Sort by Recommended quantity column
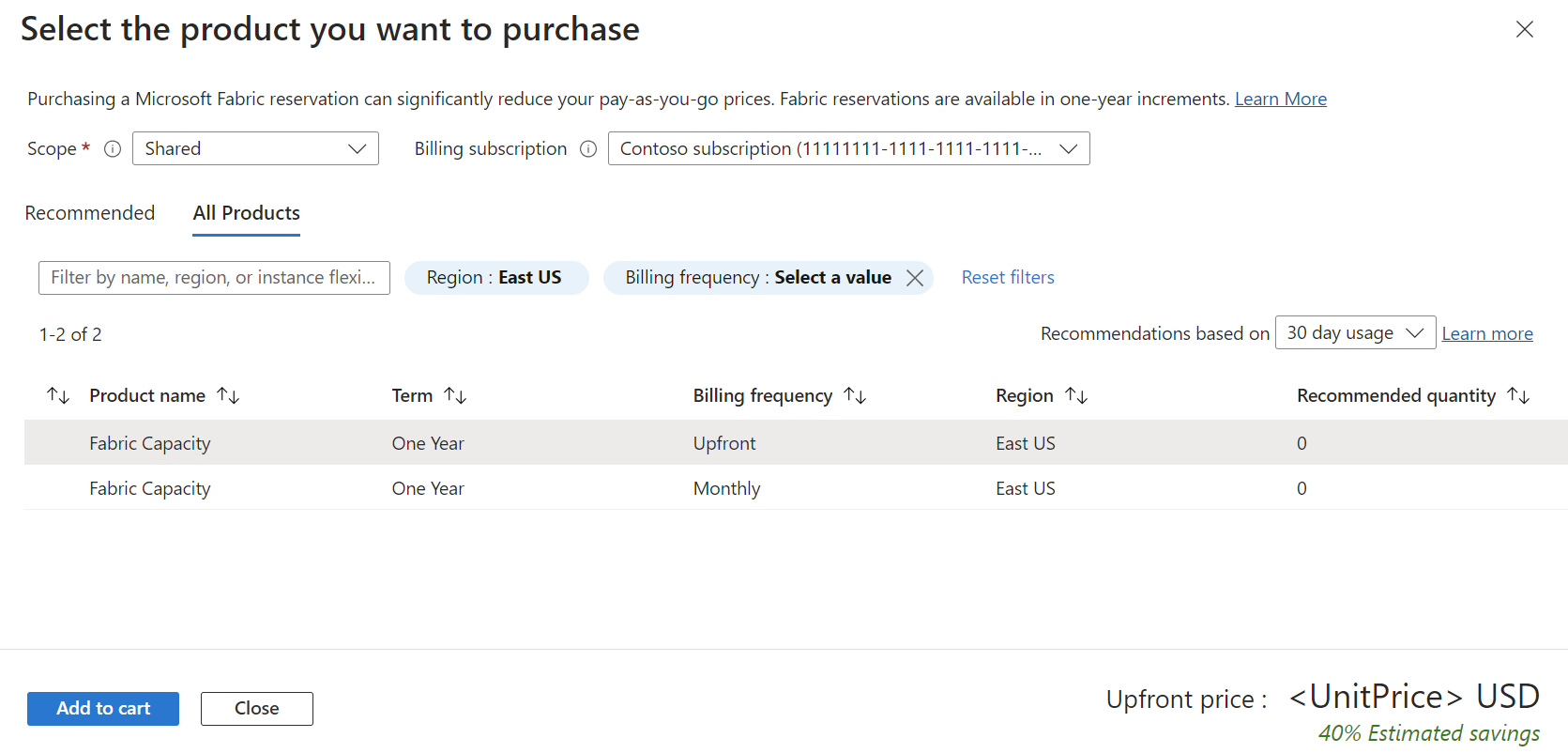1568x753 pixels. click(x=1518, y=396)
